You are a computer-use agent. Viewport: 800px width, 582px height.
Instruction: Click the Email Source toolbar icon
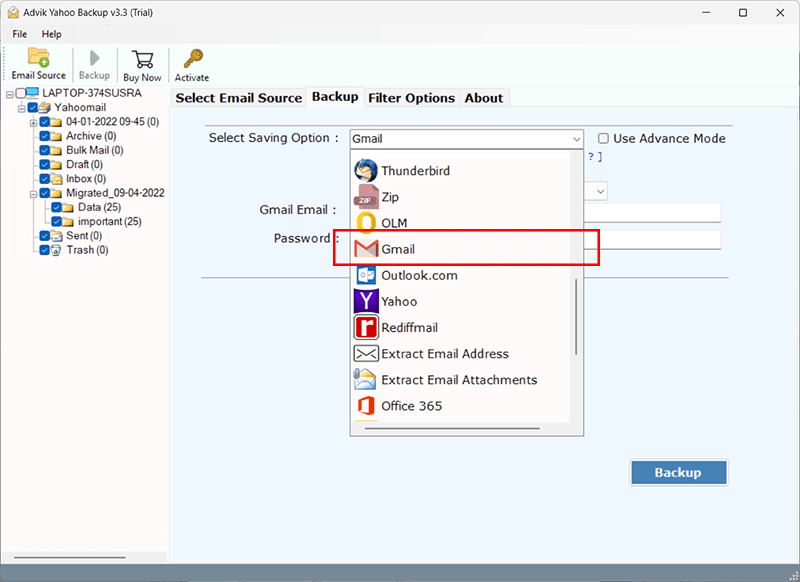tap(38, 57)
